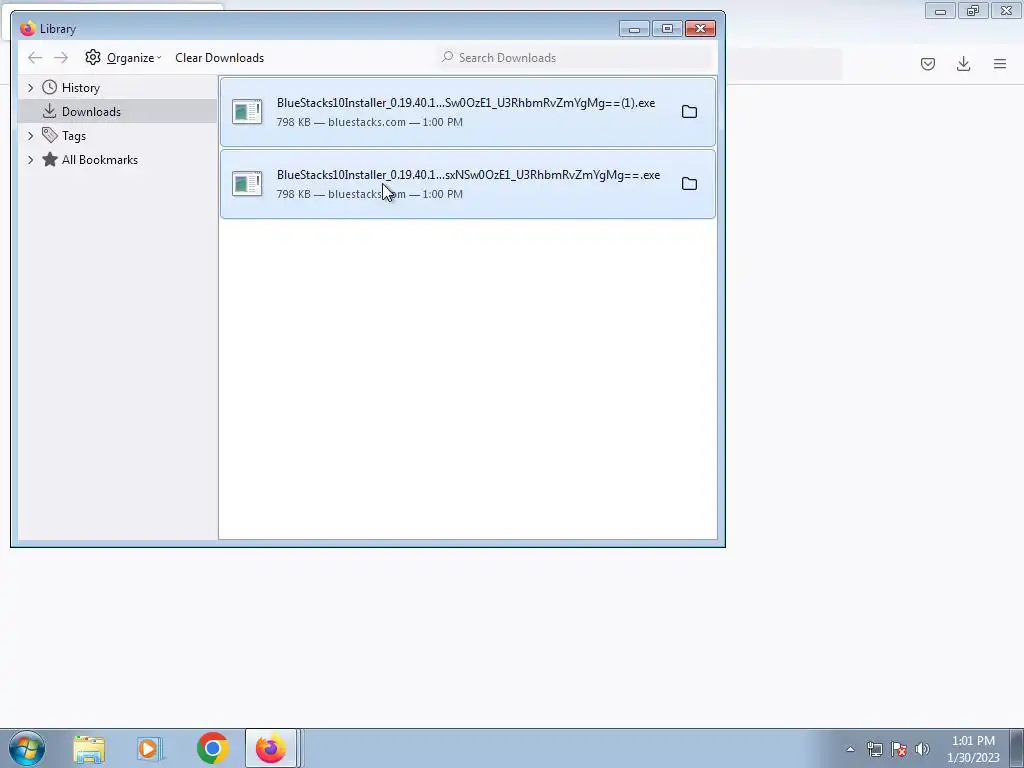1024x768 pixels.
Task: Expand the All Bookmarks tree item
Action: [30, 160]
